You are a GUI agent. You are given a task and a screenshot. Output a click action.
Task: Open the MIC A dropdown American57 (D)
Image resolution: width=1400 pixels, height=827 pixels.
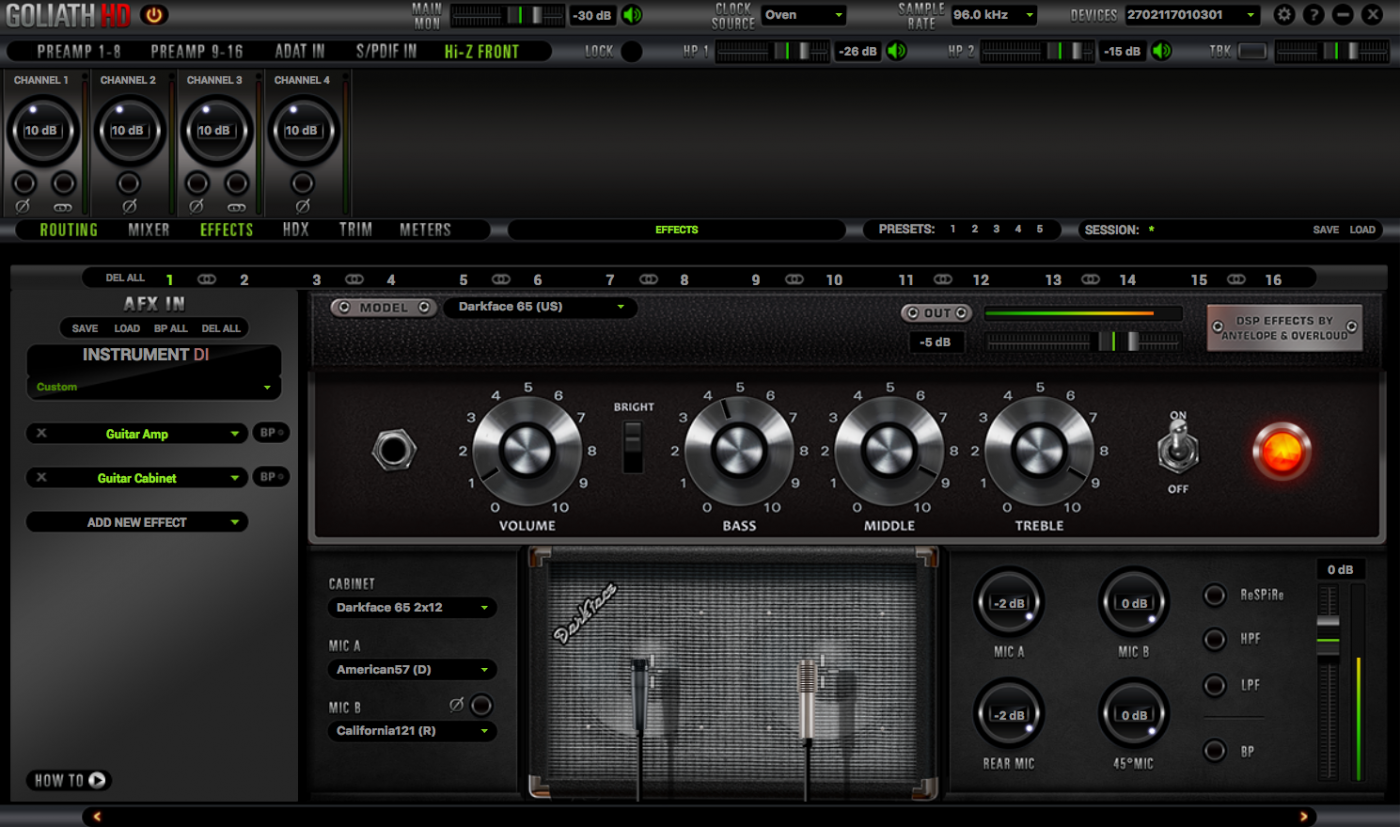tap(412, 669)
